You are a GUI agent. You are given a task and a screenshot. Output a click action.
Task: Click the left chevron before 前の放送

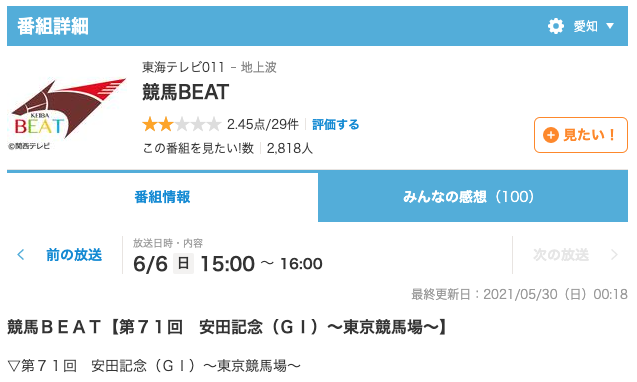(x=21, y=255)
